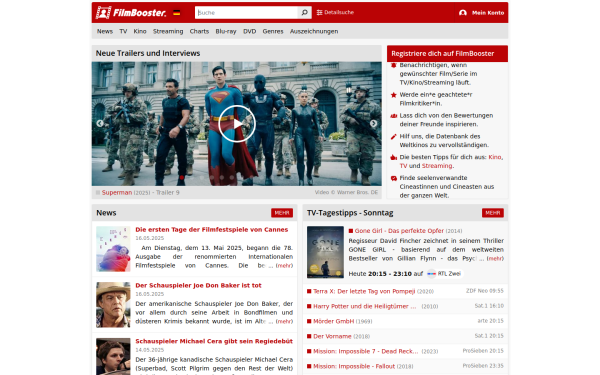Open the Streaming menu
600x375 pixels.
coord(168,31)
